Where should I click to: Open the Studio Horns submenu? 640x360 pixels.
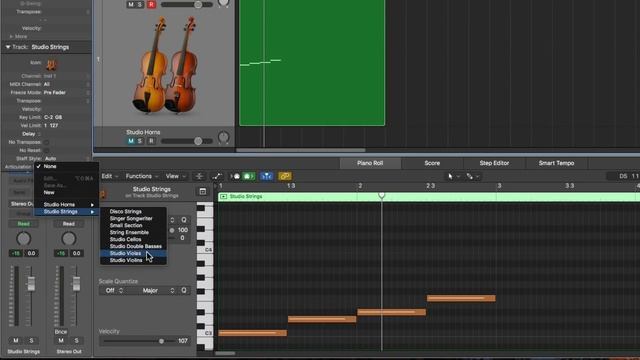67,204
